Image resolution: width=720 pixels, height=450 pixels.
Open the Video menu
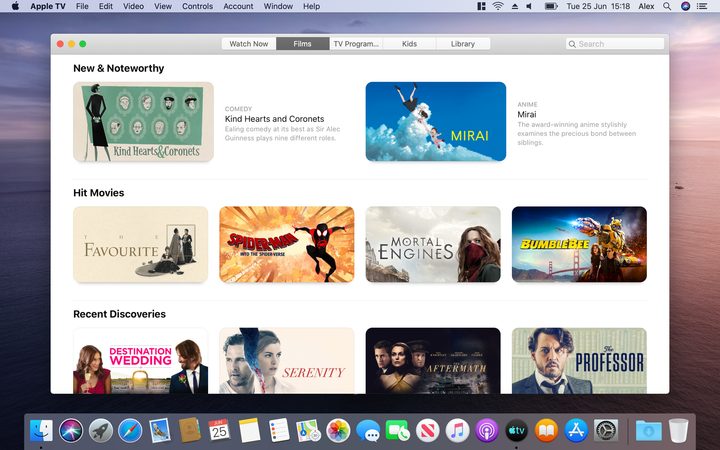coord(133,6)
